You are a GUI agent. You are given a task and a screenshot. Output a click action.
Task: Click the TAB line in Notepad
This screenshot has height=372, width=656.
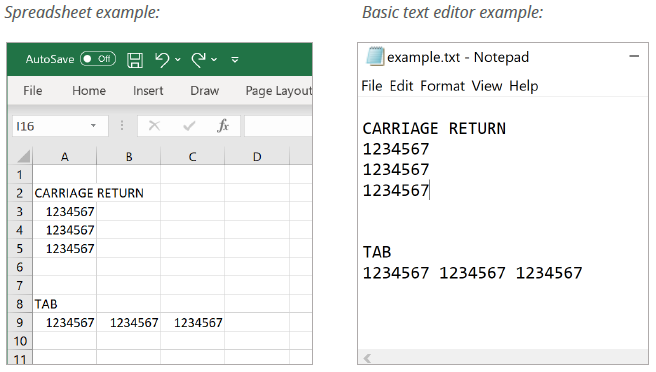tap(377, 252)
